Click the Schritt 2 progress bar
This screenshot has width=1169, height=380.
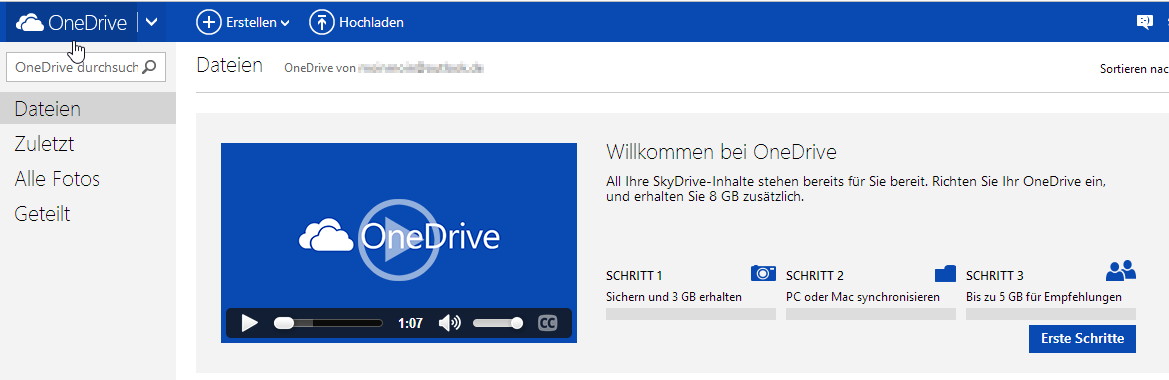871,314
